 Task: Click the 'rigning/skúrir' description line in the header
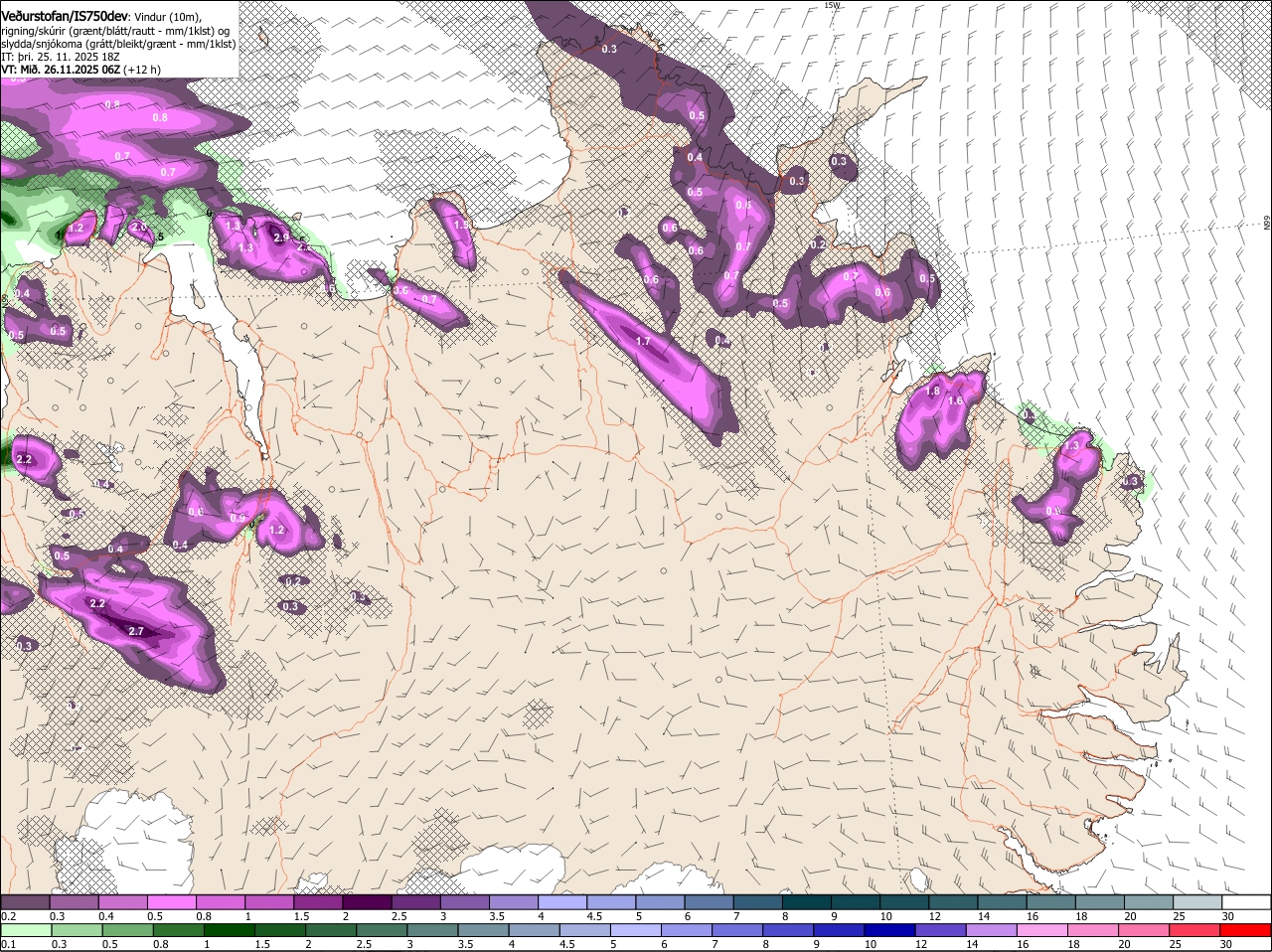(115, 30)
